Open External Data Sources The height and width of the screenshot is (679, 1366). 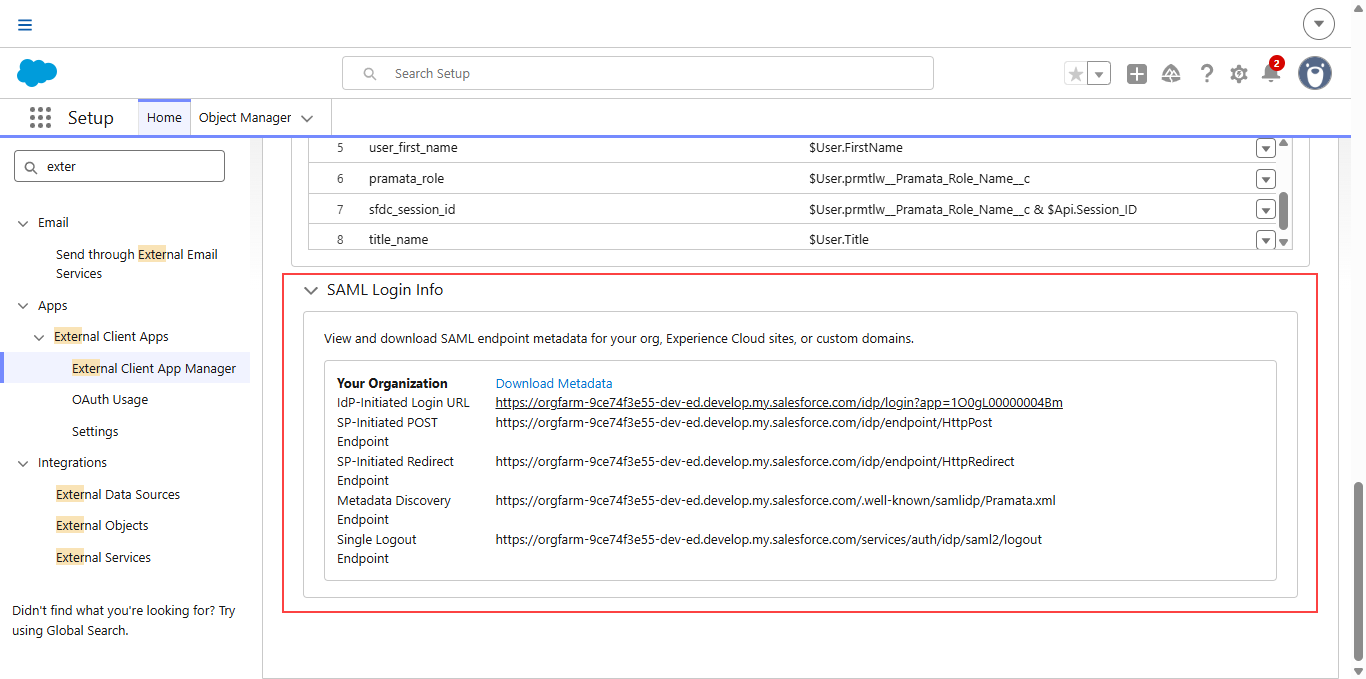click(118, 495)
